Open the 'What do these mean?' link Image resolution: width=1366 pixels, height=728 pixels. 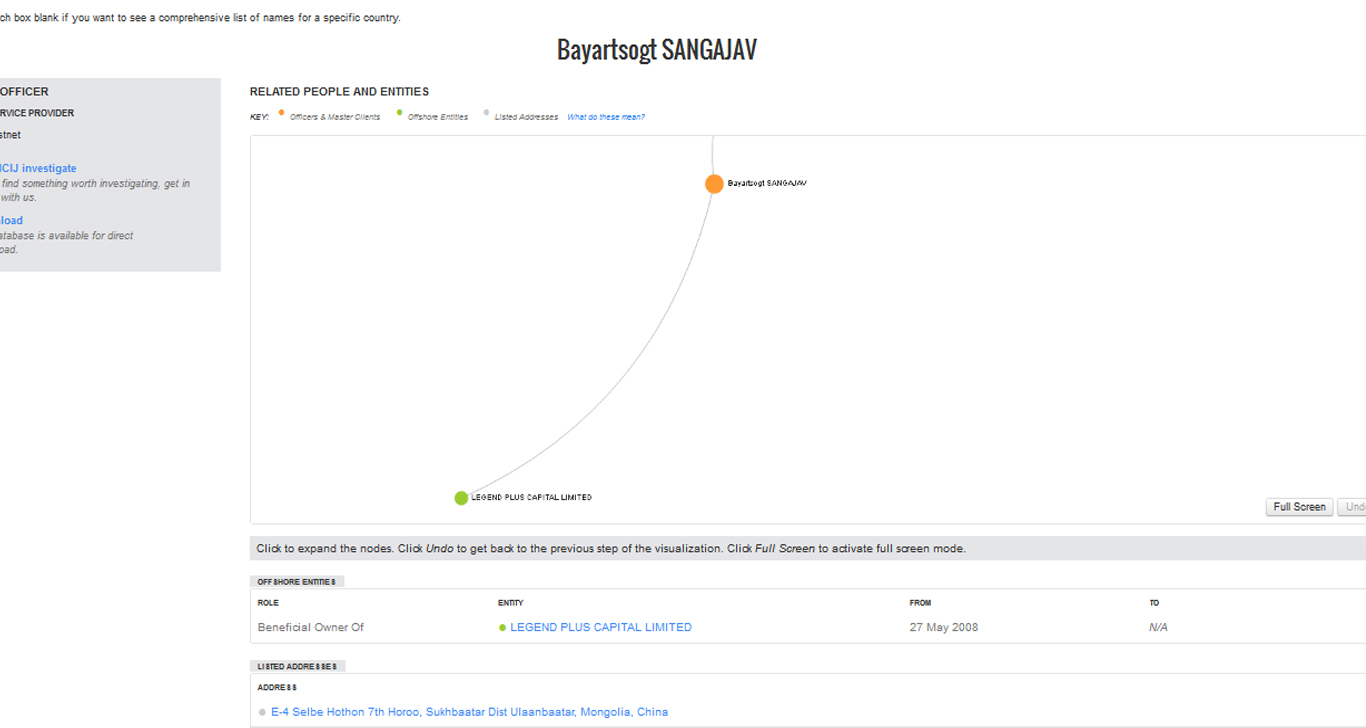[x=606, y=117]
